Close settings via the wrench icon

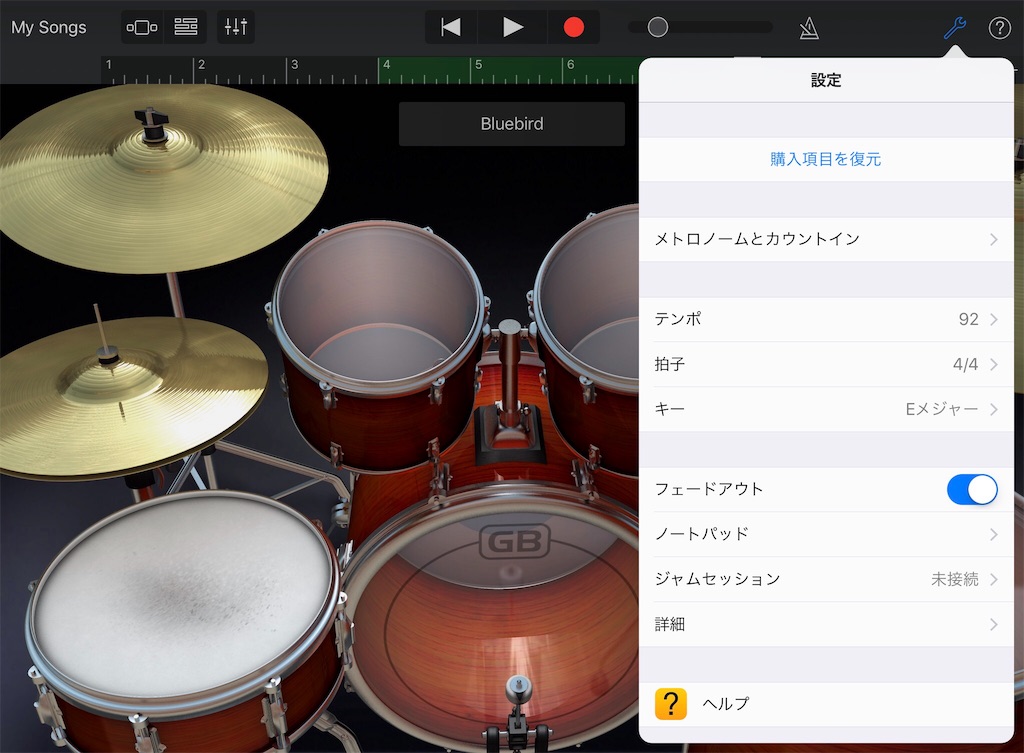[955, 28]
